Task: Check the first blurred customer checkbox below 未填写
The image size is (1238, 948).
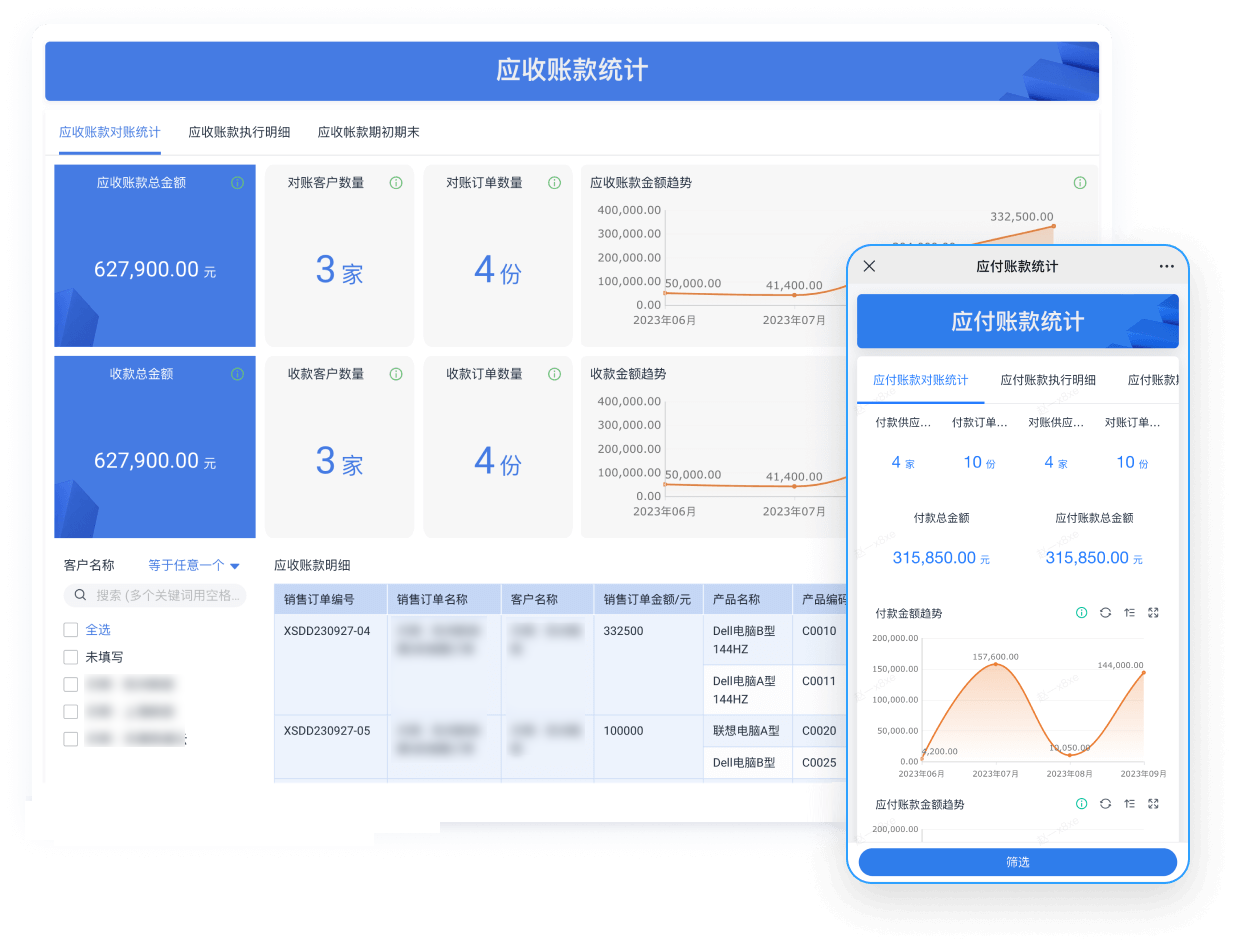Action: coord(70,685)
